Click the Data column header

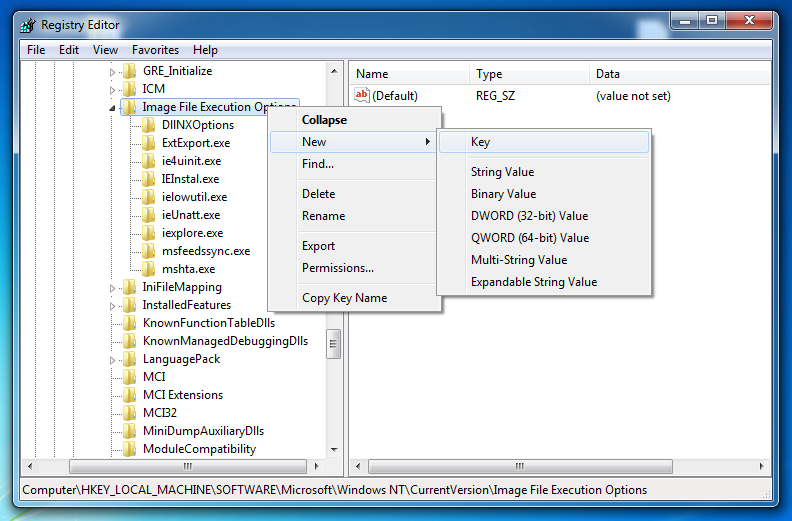point(680,74)
